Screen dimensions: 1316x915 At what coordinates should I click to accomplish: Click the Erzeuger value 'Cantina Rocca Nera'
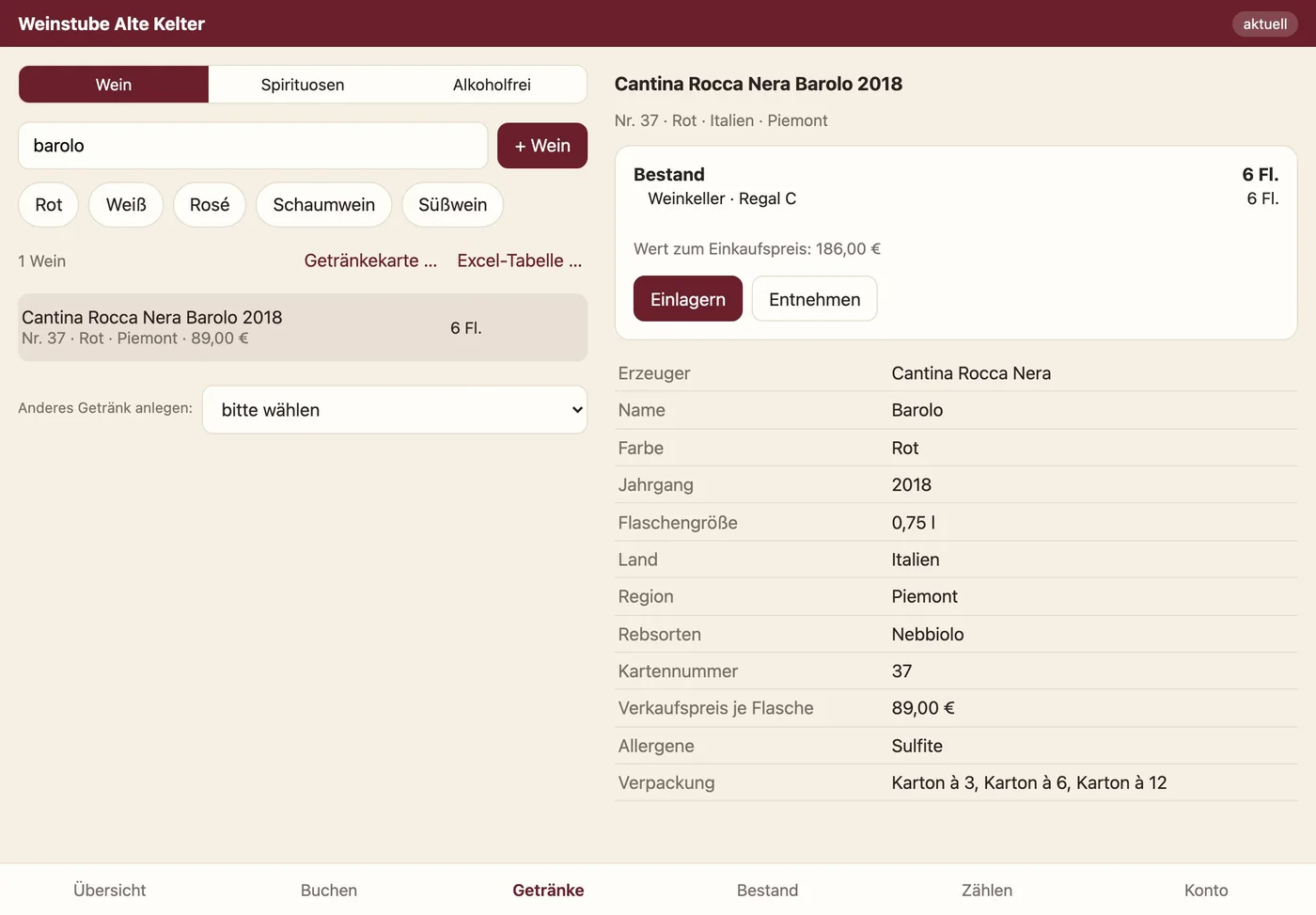[971, 373]
